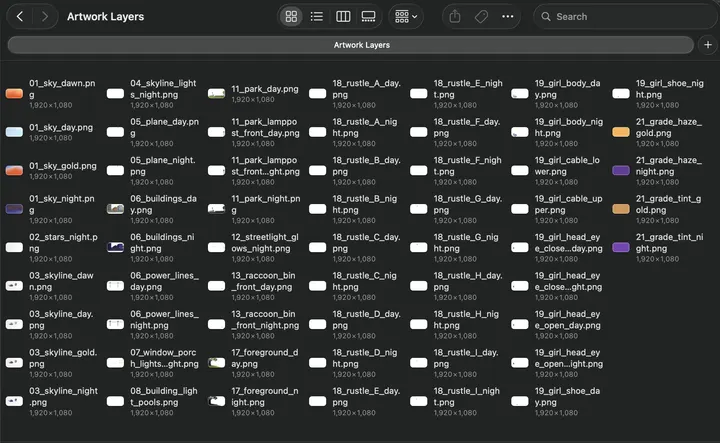Viewport: 720px width, 443px height.
Task: Select 21_grade_tint_night.png purple icon
Action: 621,247
